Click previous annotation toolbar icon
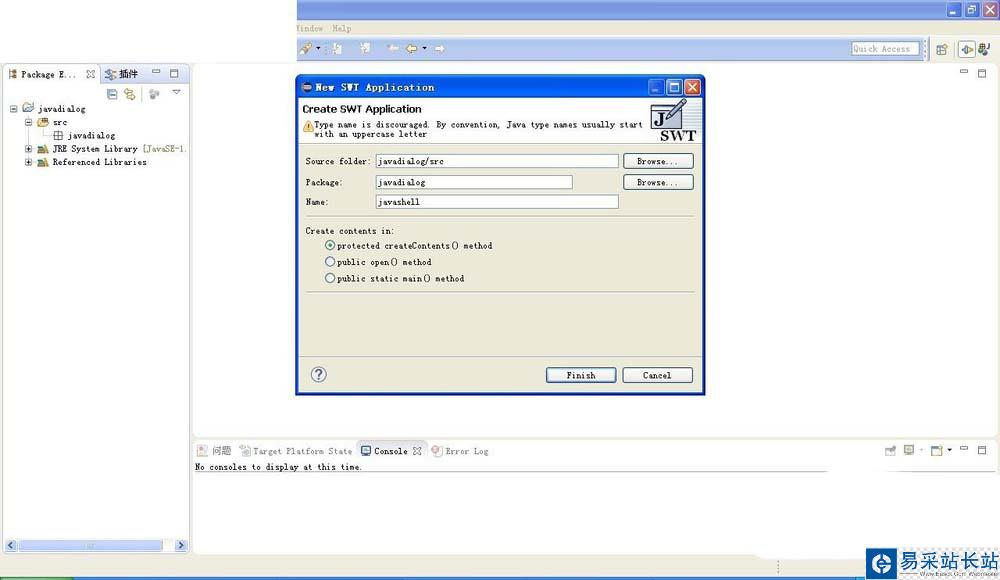Viewport: 1000px width, 580px height. coord(365,48)
